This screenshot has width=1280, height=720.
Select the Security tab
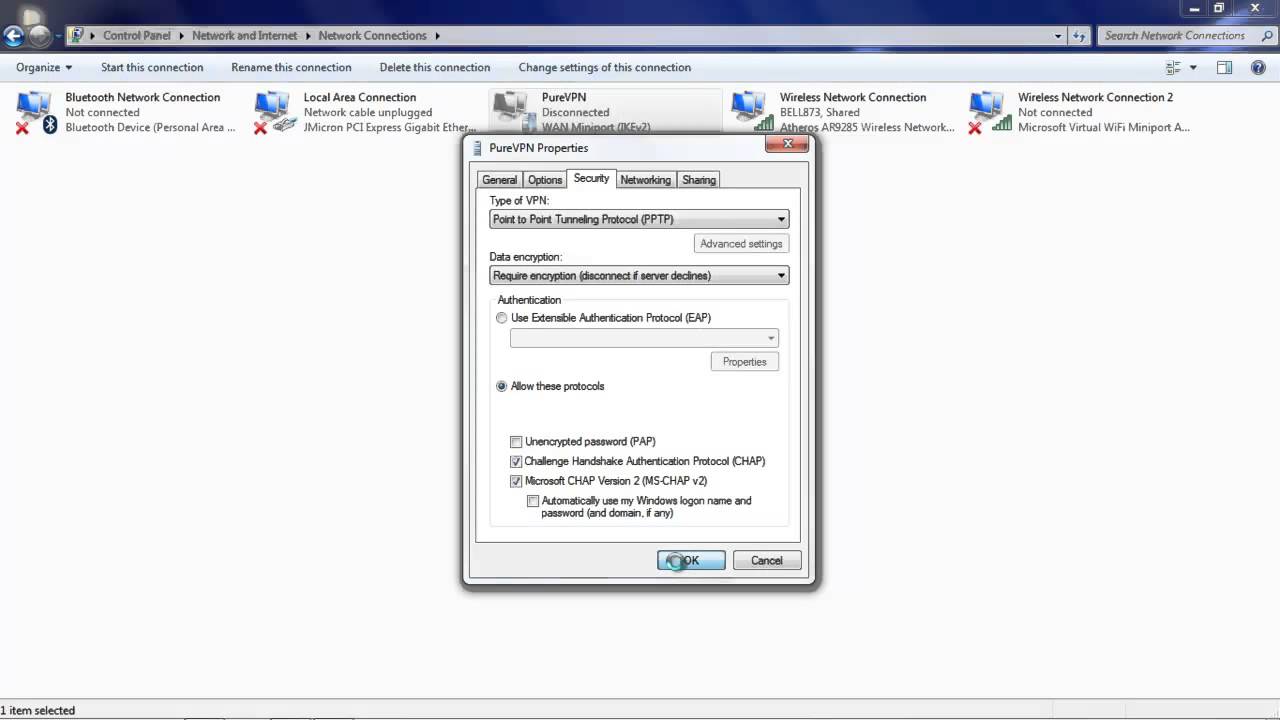pyautogui.click(x=591, y=178)
